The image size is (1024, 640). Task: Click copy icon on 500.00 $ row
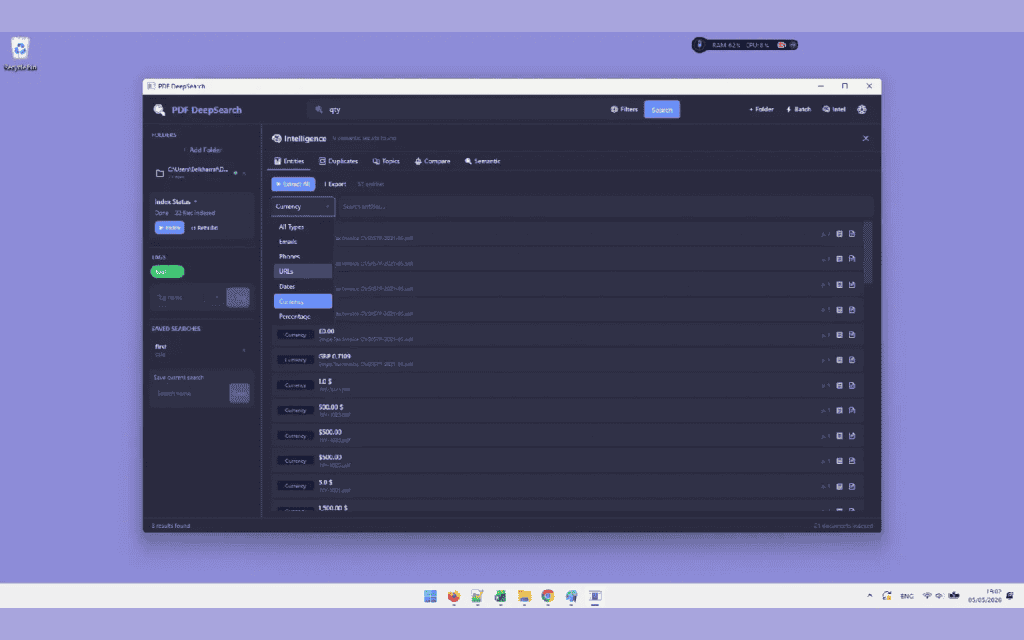point(839,410)
